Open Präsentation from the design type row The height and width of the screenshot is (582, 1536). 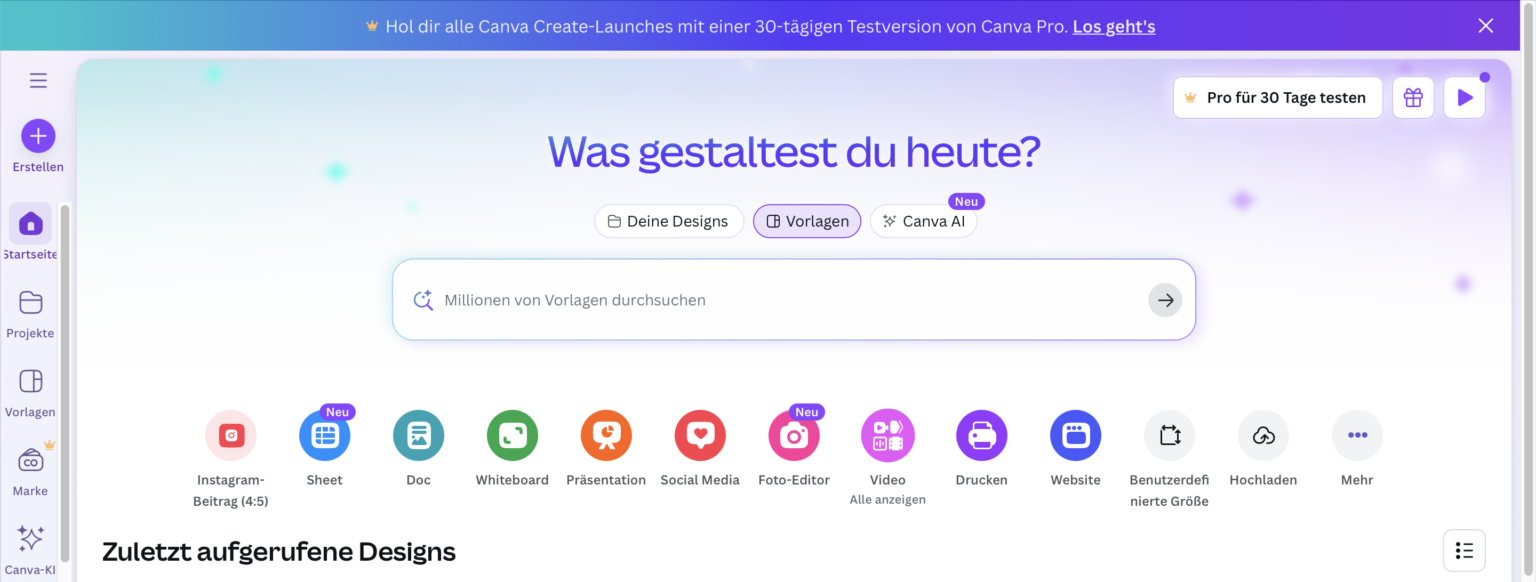coord(606,435)
